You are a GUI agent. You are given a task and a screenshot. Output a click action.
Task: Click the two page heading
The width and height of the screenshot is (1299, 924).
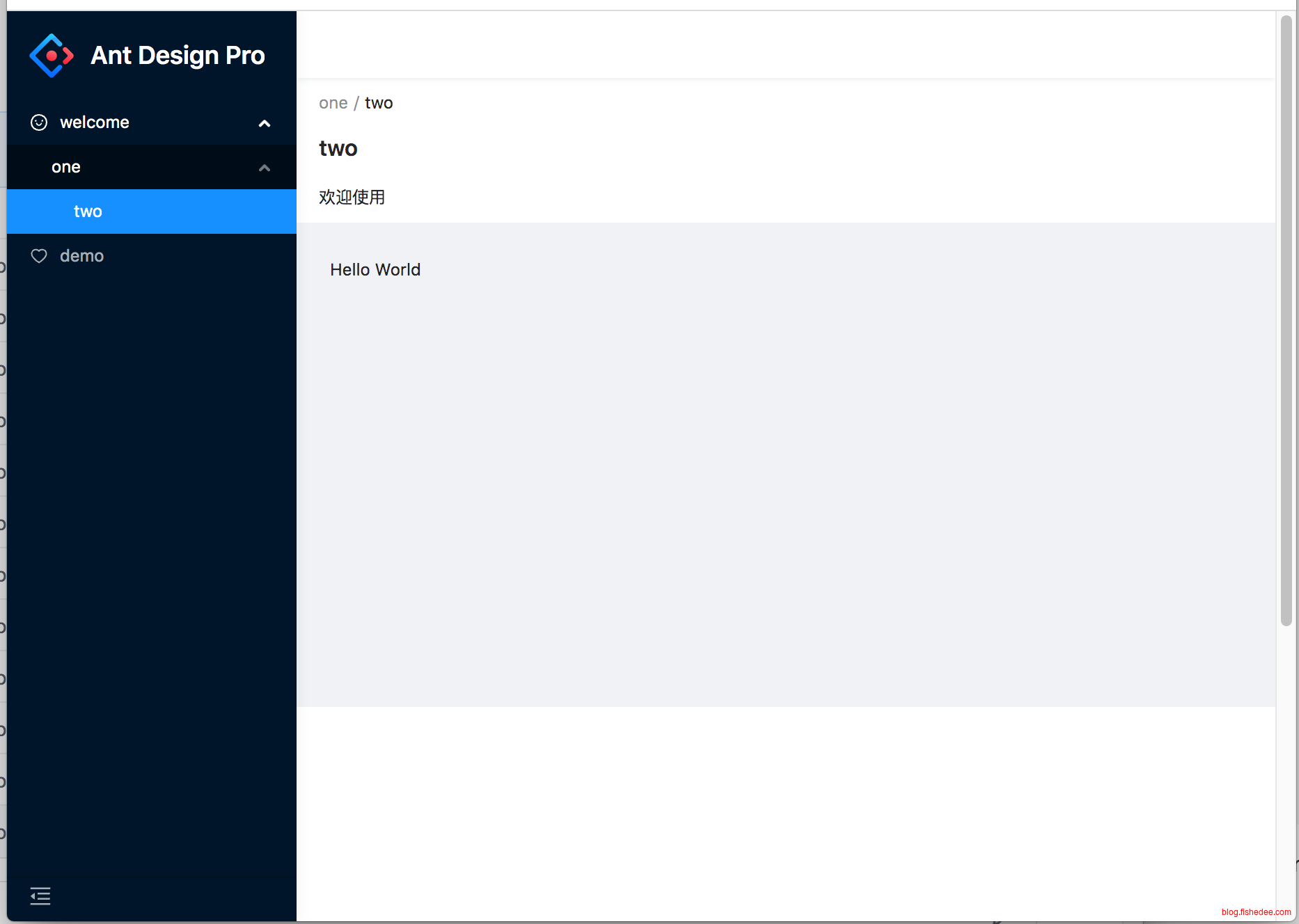[338, 148]
